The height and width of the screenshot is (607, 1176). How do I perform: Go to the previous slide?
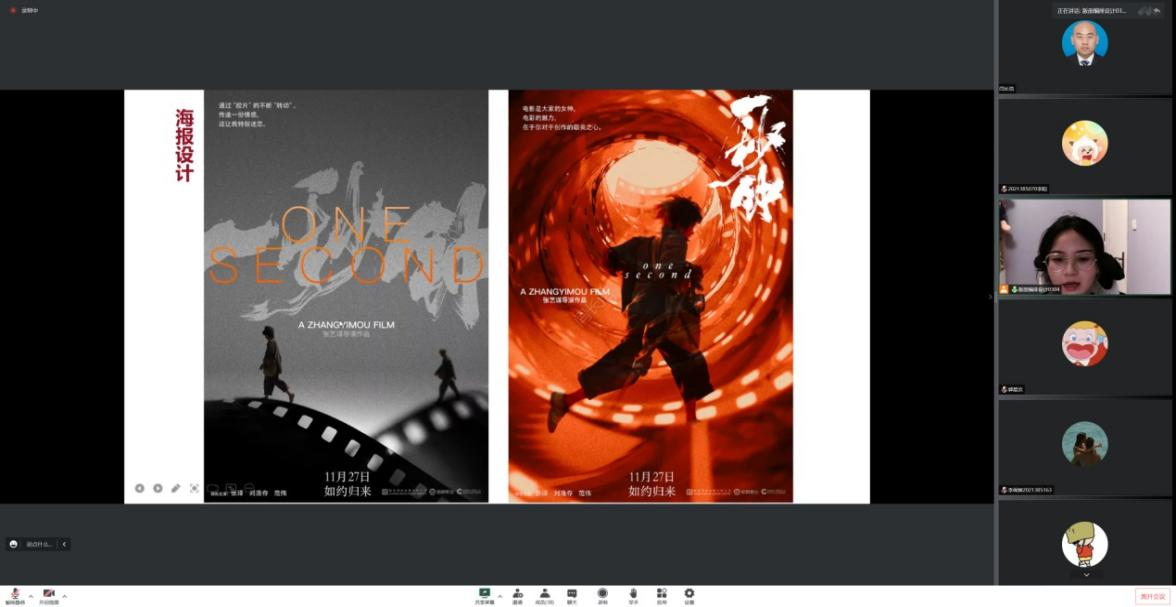coord(140,488)
